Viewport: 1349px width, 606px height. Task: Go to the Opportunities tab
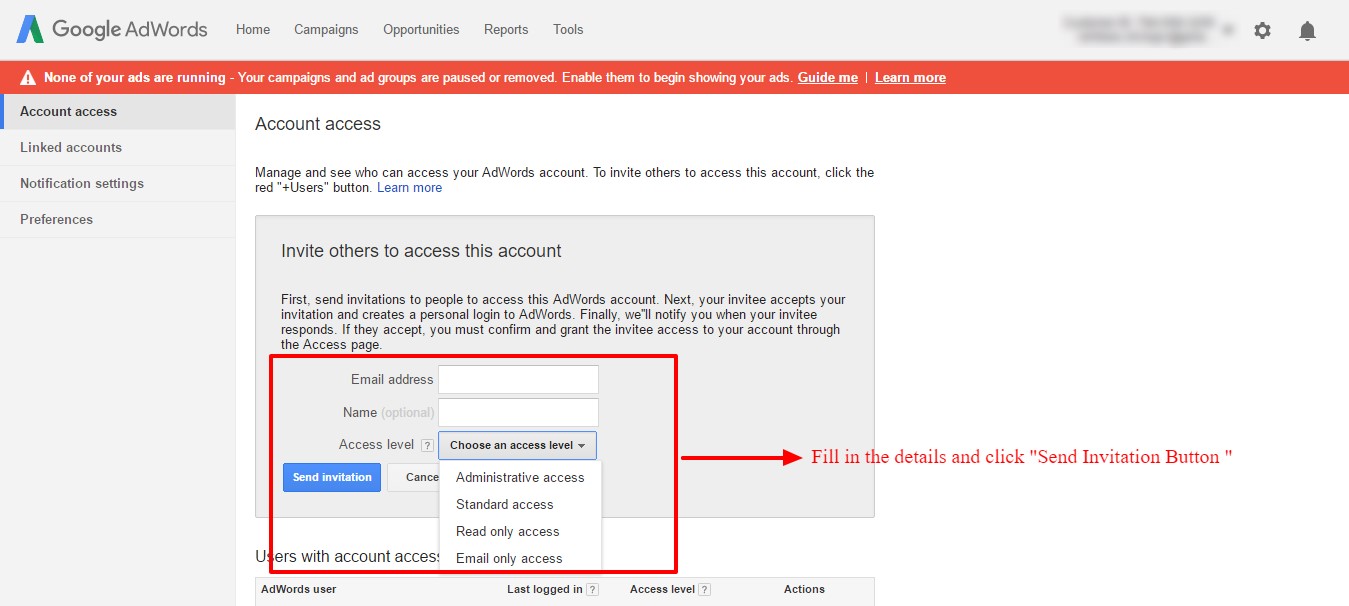pyautogui.click(x=421, y=29)
